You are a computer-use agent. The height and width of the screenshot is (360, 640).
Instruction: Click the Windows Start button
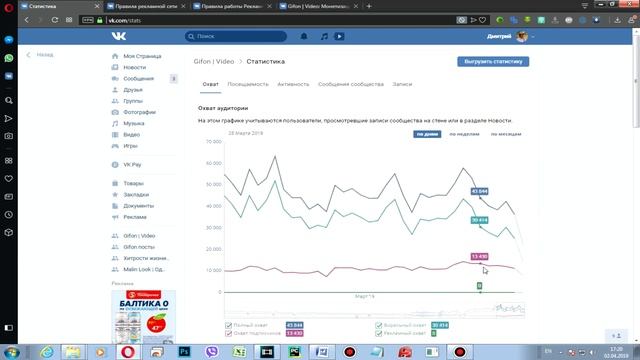(11, 352)
